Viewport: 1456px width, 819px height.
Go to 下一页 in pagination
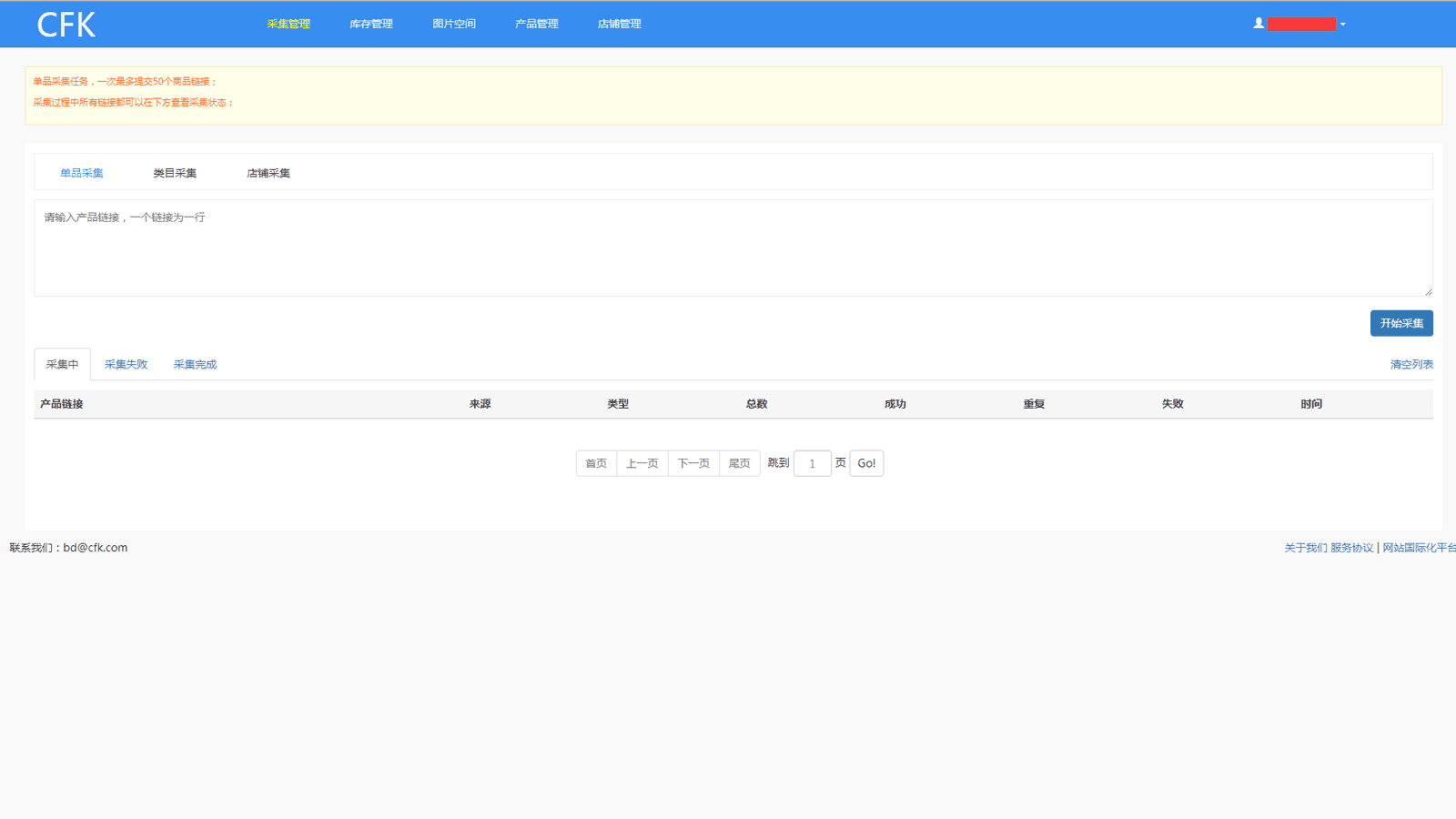tap(693, 463)
